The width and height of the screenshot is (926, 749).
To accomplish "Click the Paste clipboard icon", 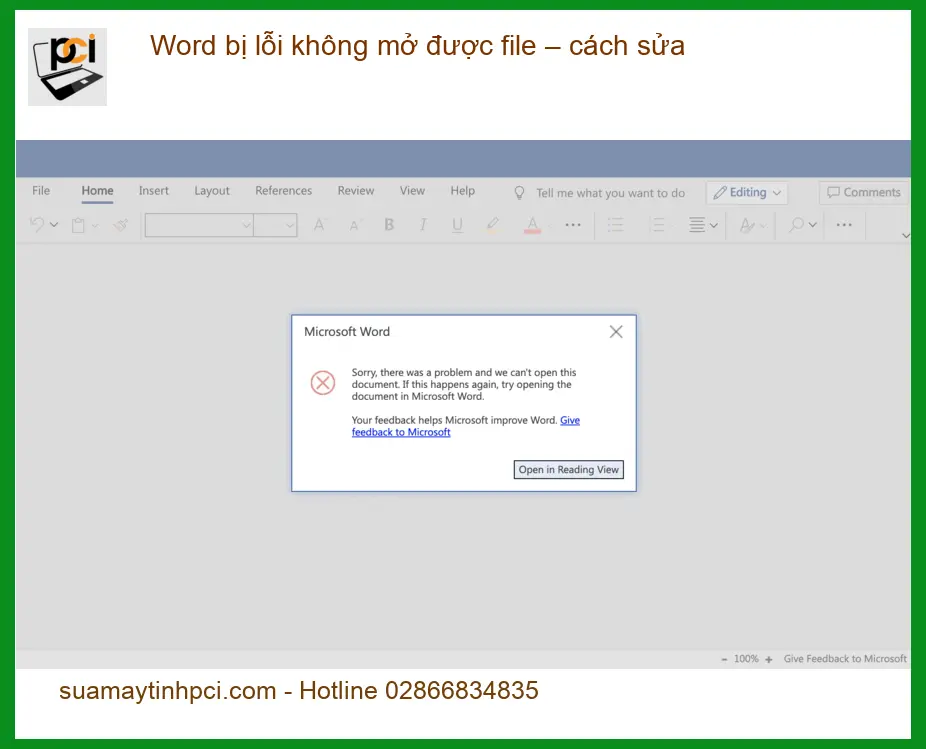I will 78,225.
